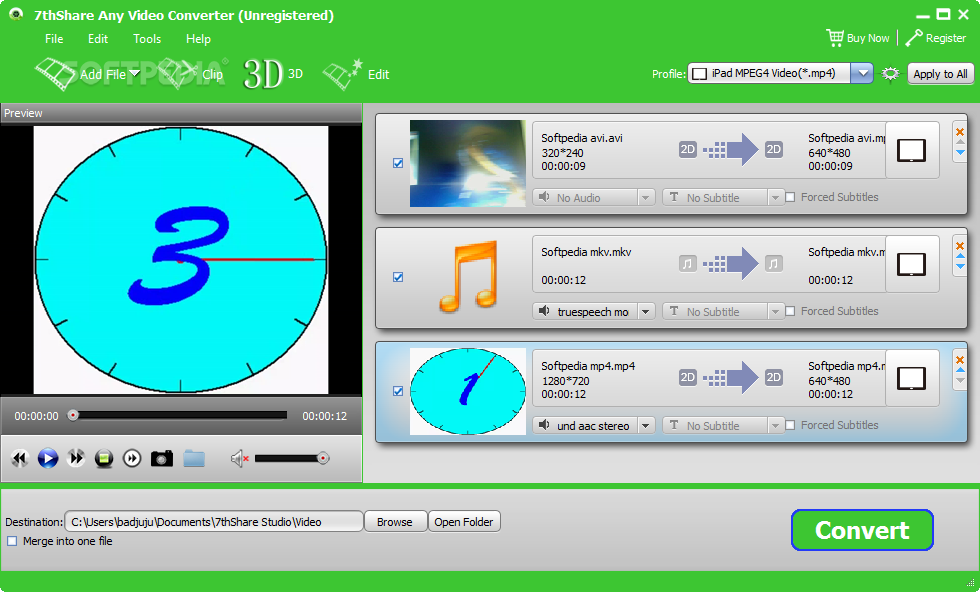Enable Forced Subtitles for avi file

click(790, 197)
